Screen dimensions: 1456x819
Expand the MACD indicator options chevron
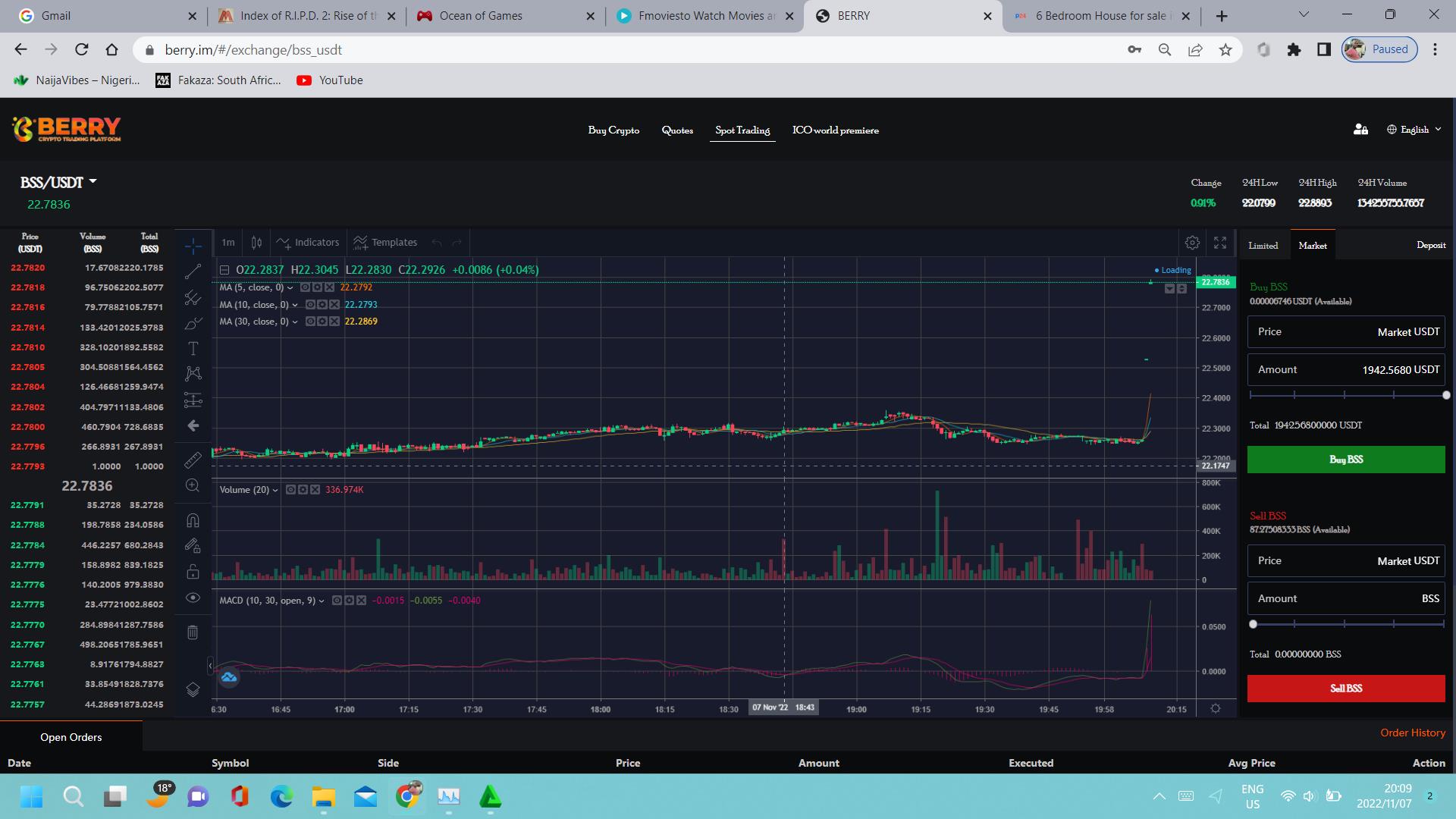(322, 601)
